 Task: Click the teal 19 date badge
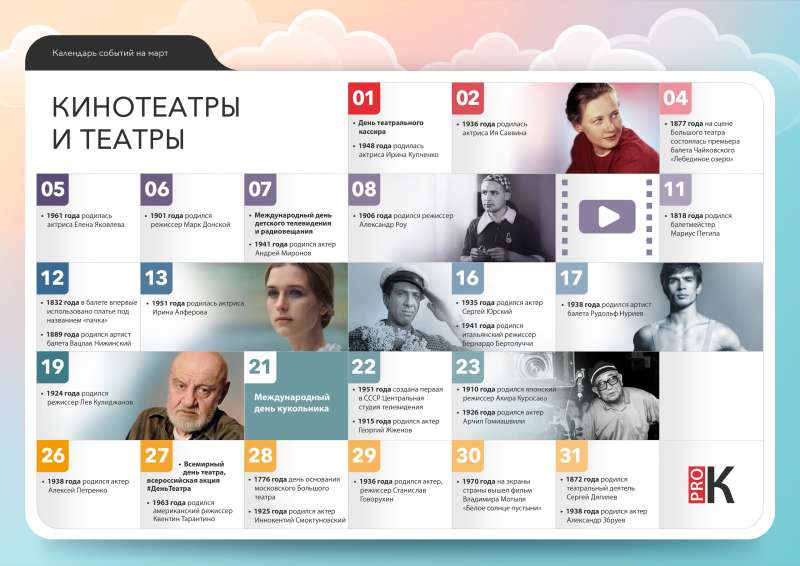[x=52, y=367]
